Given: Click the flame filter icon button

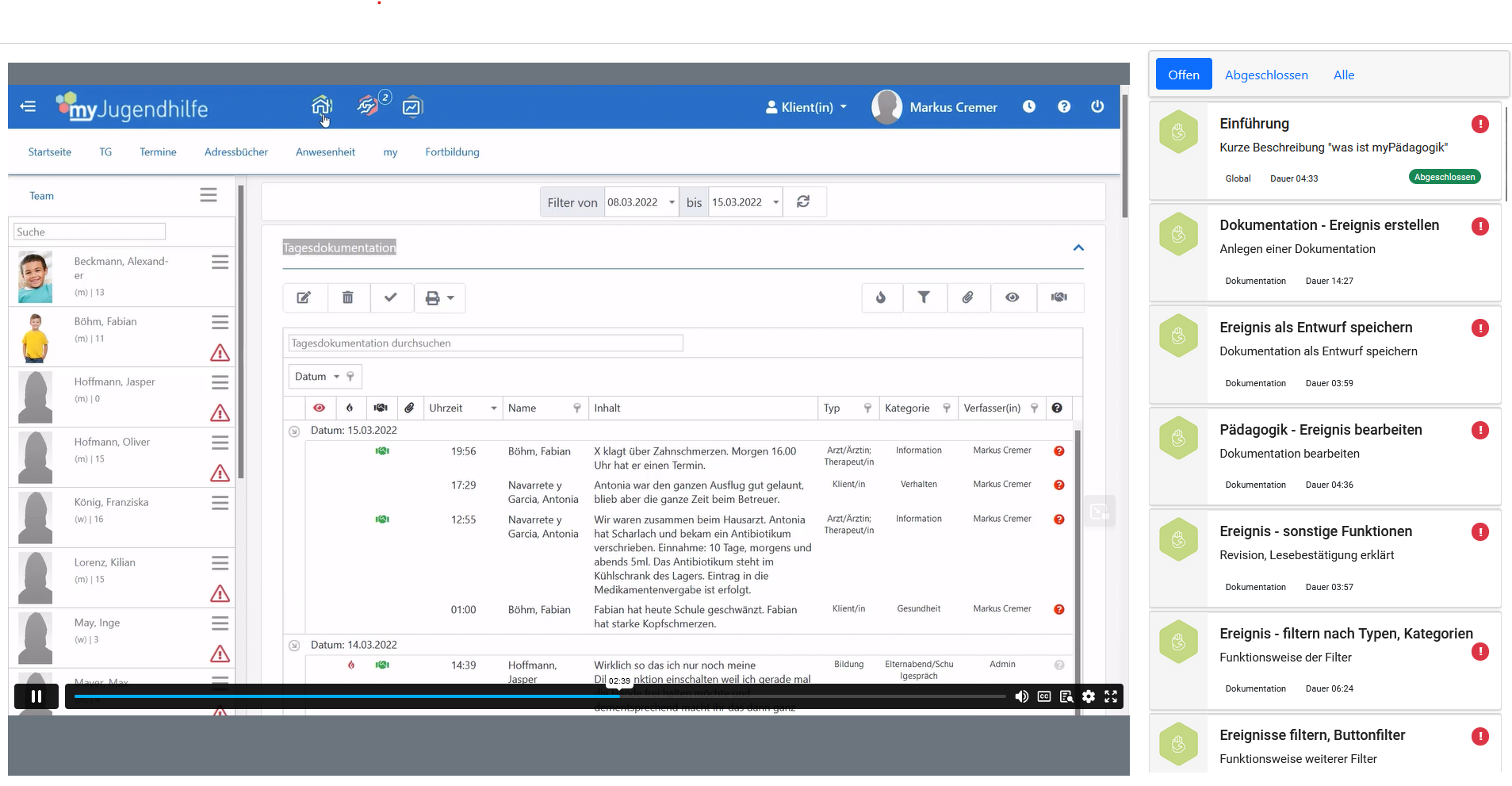Looking at the screenshot, I should point(881,297).
